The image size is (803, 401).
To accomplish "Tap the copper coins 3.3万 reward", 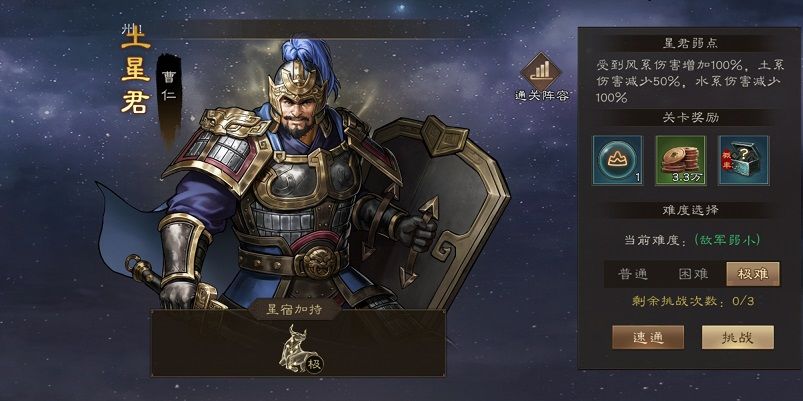I will click(681, 160).
